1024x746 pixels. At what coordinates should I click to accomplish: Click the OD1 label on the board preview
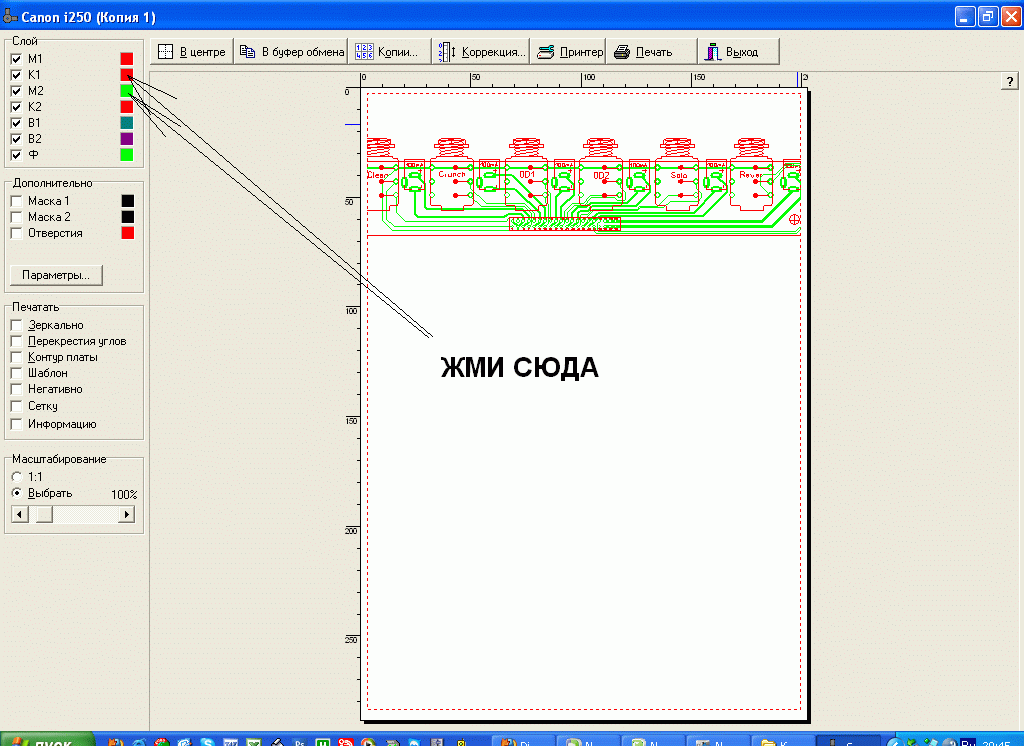click(x=527, y=175)
